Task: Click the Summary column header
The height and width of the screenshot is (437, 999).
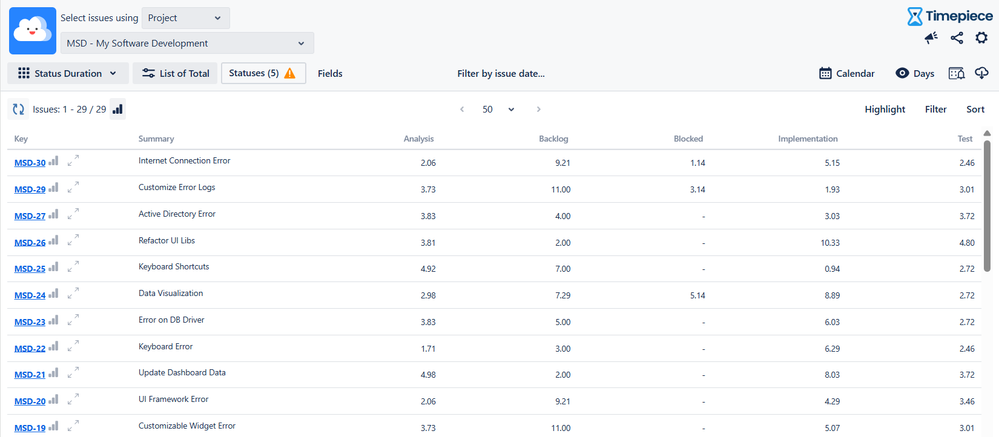Action: [x=156, y=139]
